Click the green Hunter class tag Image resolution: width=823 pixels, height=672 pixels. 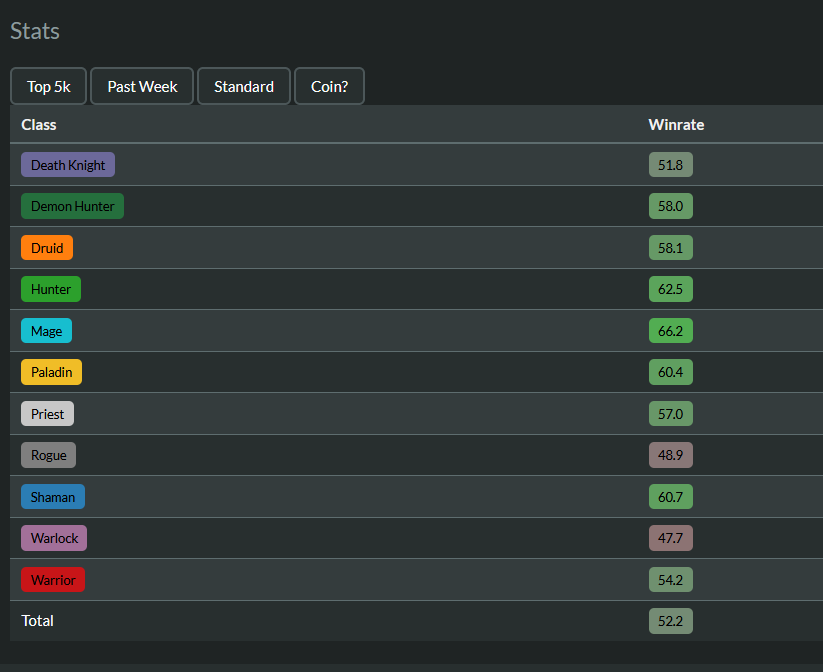coord(51,290)
